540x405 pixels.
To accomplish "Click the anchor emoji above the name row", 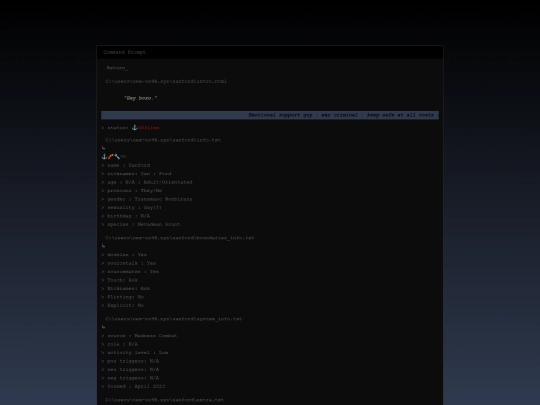I will (104, 157).
